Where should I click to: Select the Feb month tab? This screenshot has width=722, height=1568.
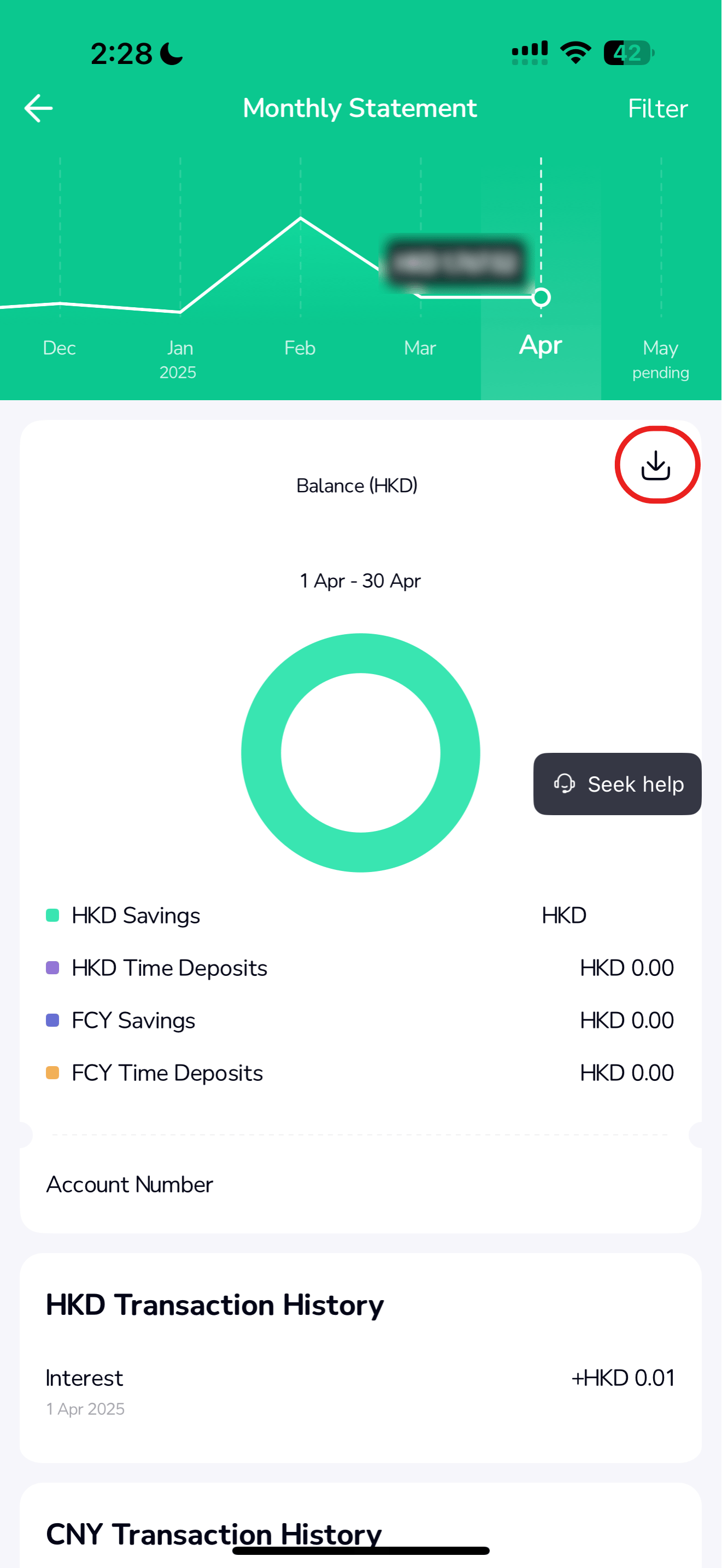300,348
